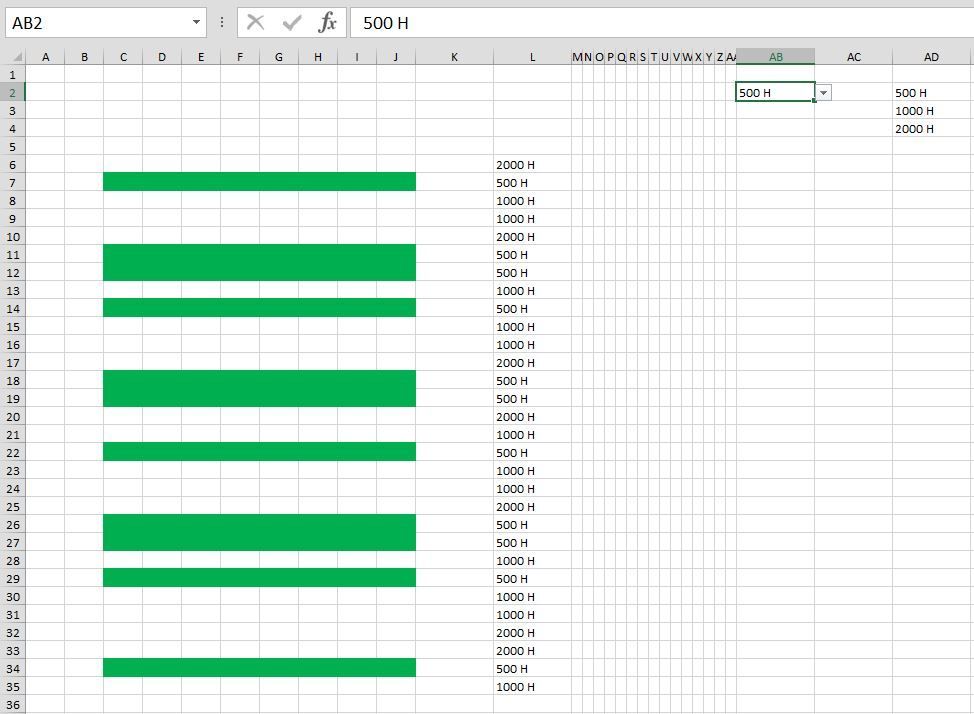
Task: Select row header 34
Action: click(x=12, y=669)
